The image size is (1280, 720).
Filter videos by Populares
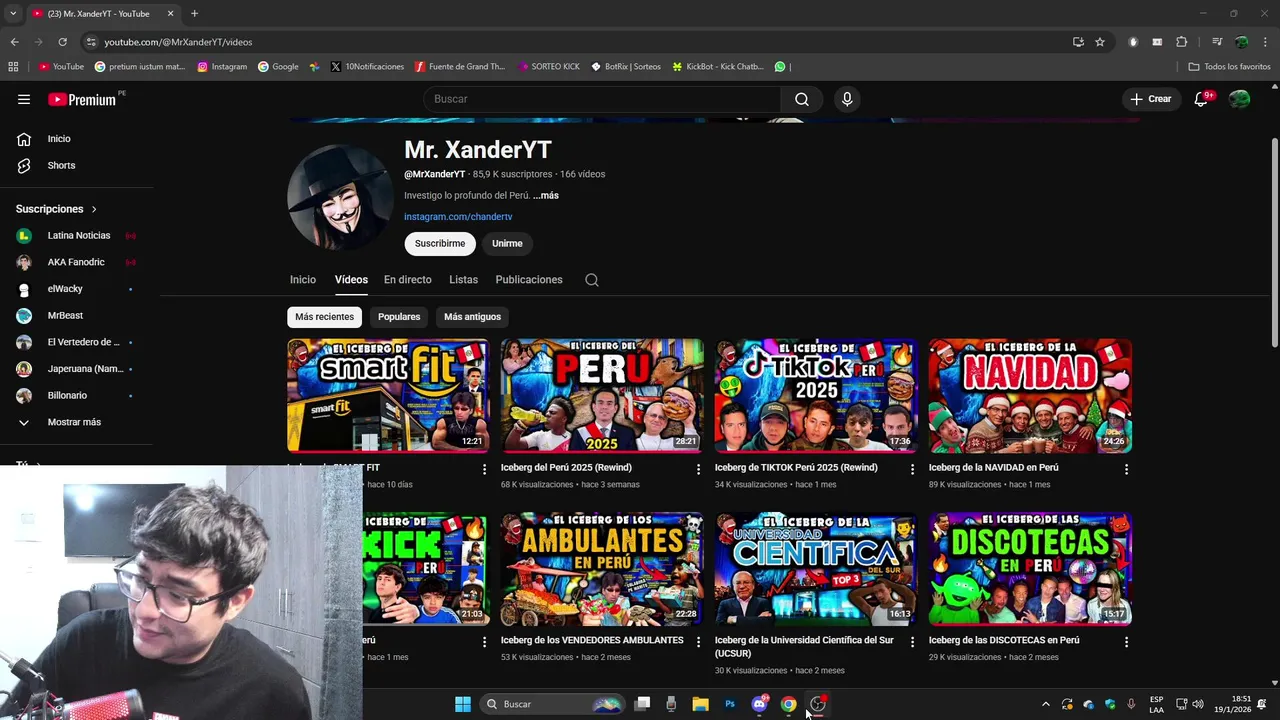coord(399,317)
